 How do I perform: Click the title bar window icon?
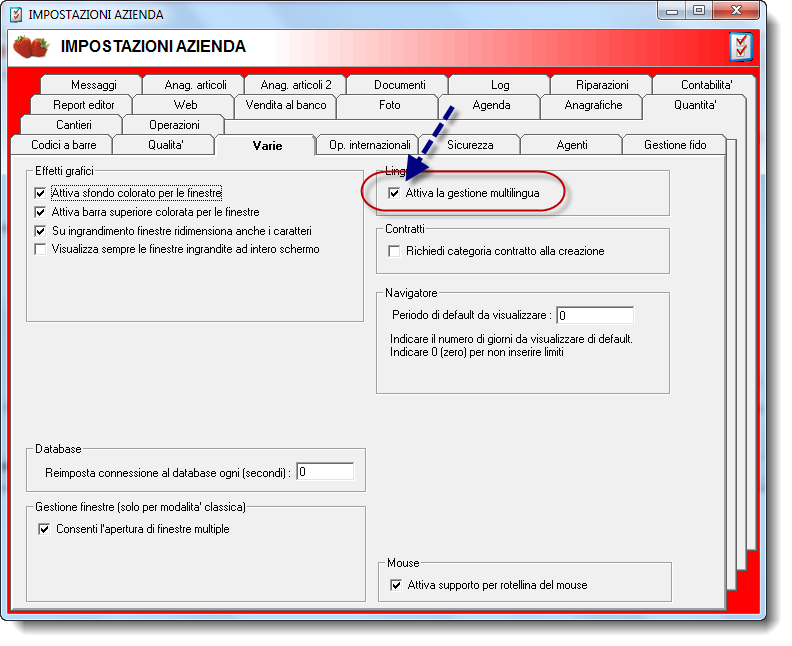[x=16, y=14]
